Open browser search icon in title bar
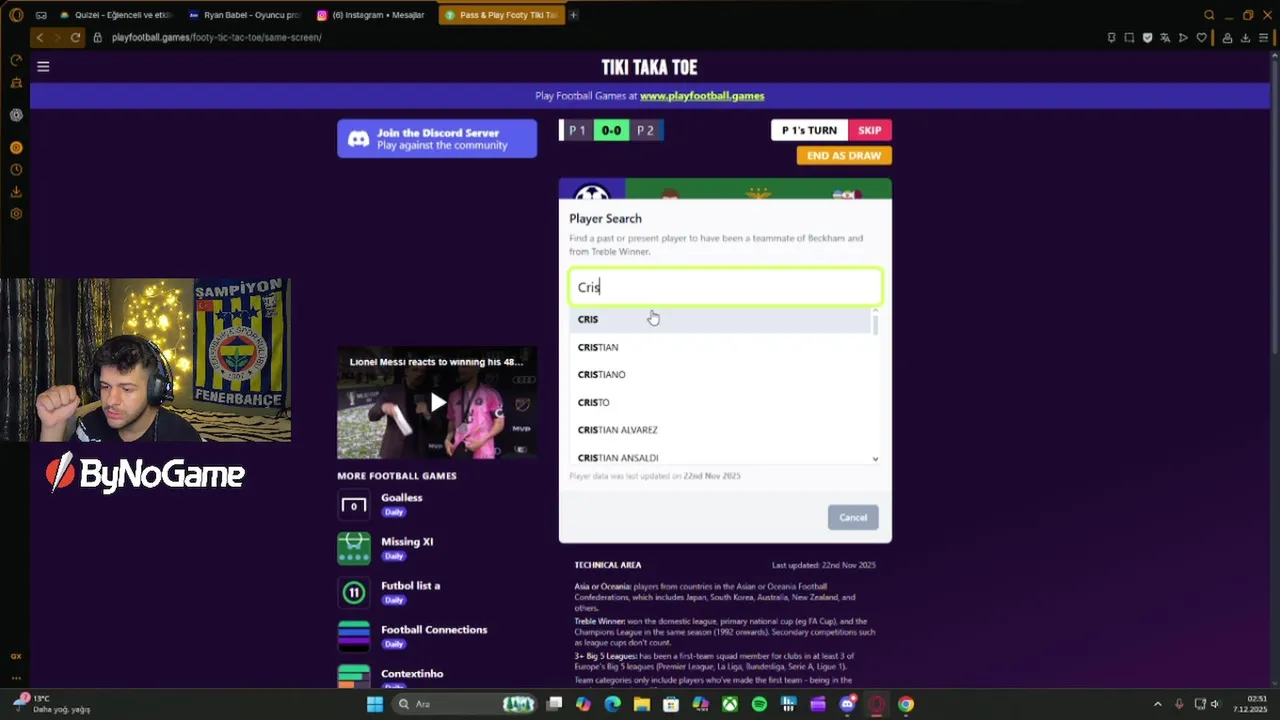The image size is (1280, 720). 1209,15
